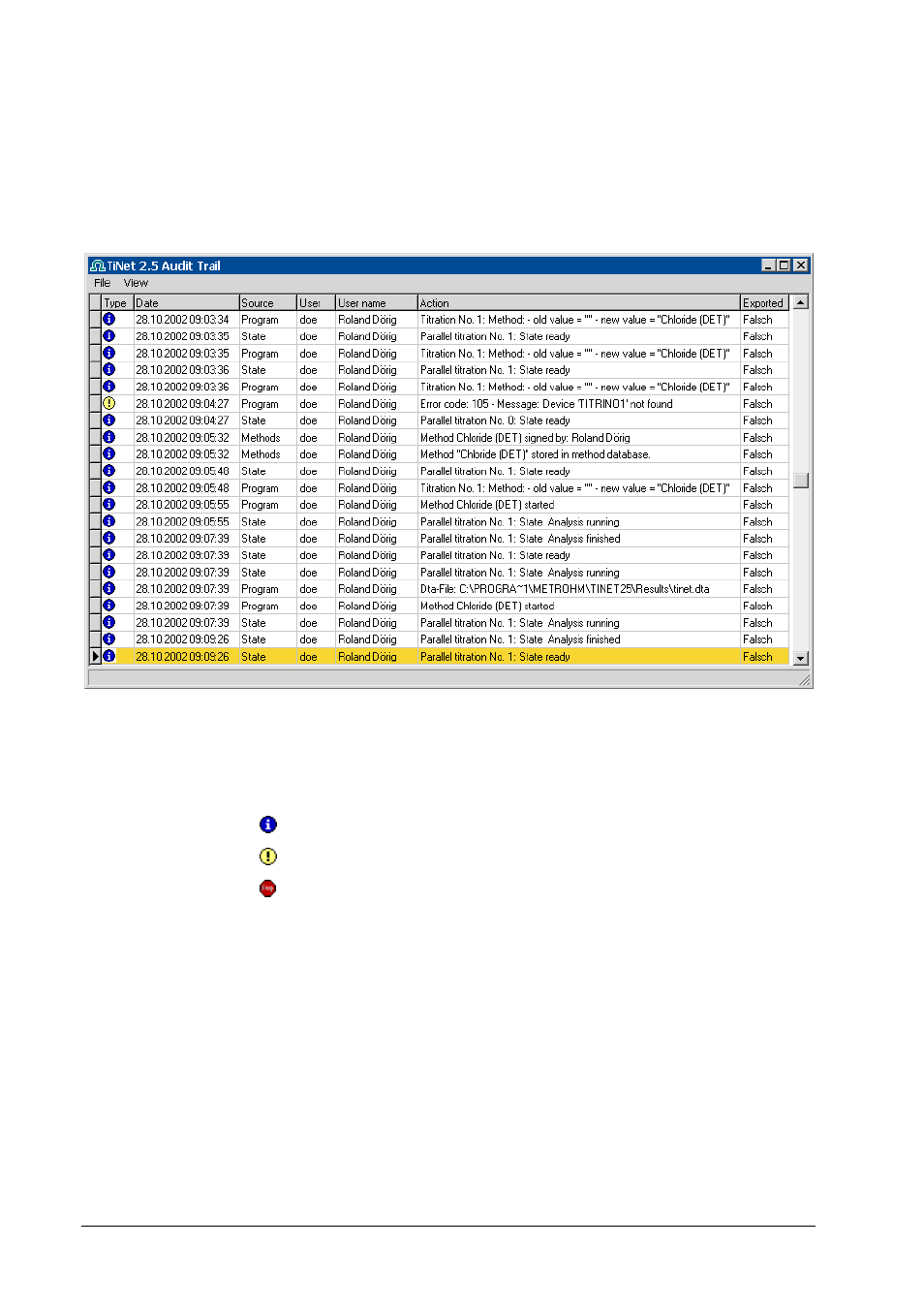This screenshot has width=924, height=1308.
Task: Click the yellow warning icon in the legend
Action: point(268,856)
